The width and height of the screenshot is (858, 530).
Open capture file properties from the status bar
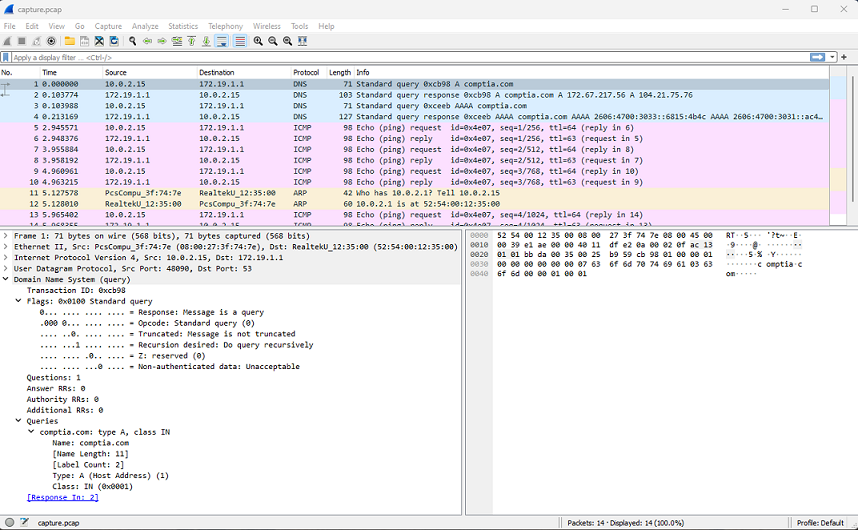(24, 522)
